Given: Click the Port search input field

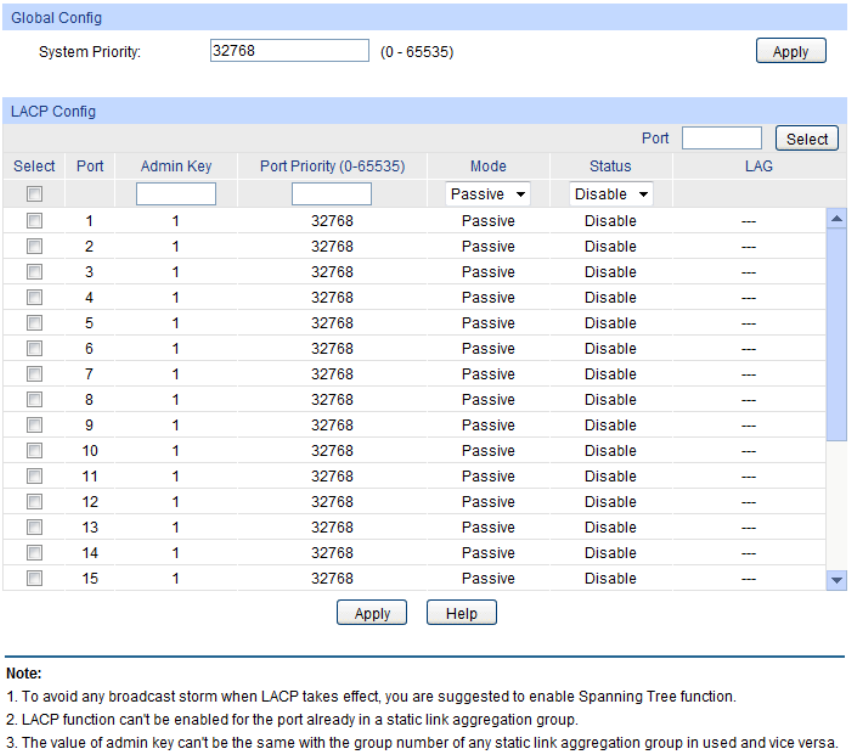Looking at the screenshot, I should click(x=721, y=139).
